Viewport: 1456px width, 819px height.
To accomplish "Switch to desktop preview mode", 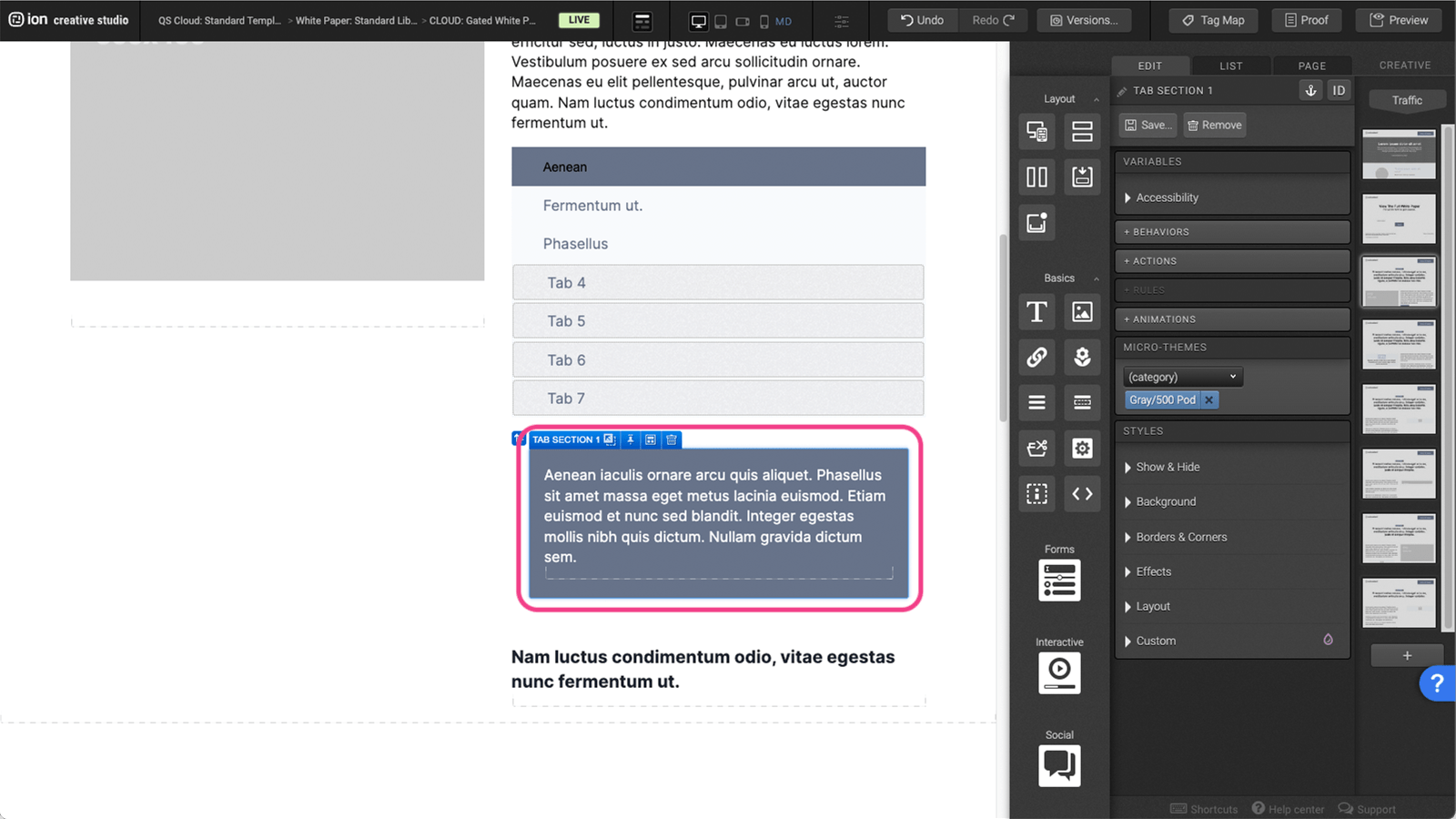I will (x=698, y=21).
